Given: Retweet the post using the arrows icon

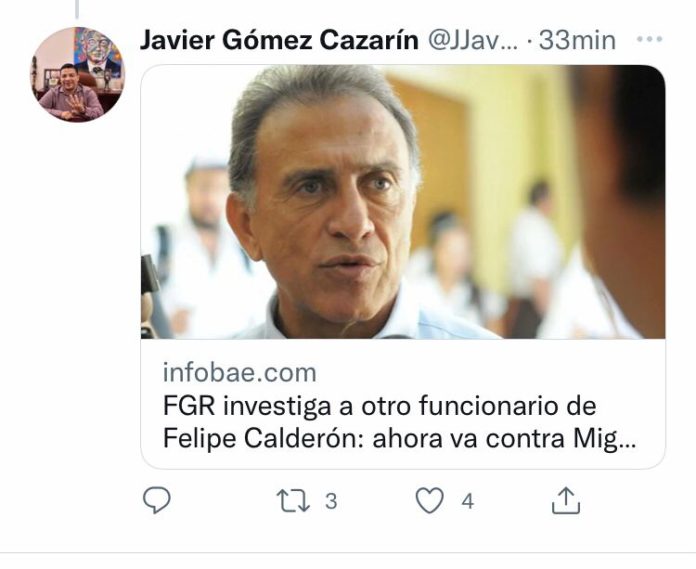Looking at the screenshot, I should coord(293,501).
